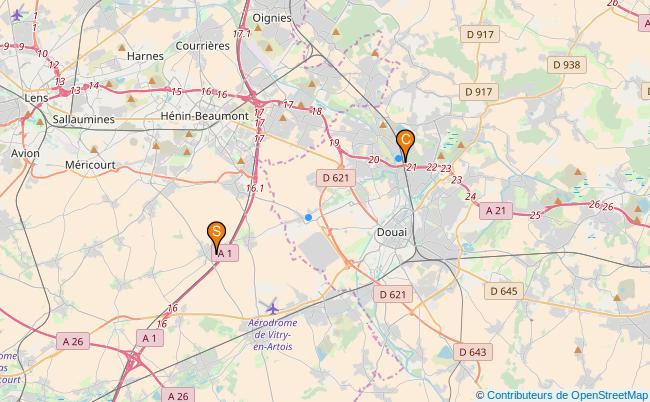Click the Courrières town label
650x402 pixels.
point(202,46)
